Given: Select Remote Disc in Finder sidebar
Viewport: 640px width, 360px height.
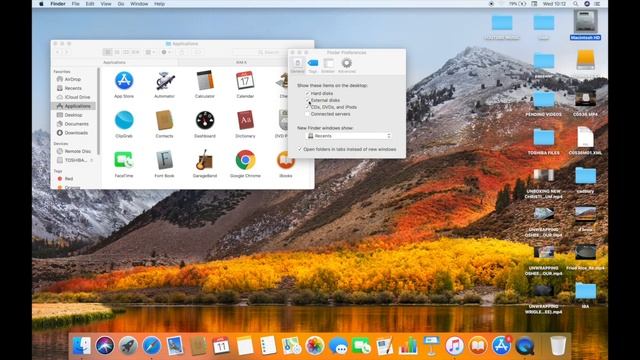Looking at the screenshot, I should [74, 151].
